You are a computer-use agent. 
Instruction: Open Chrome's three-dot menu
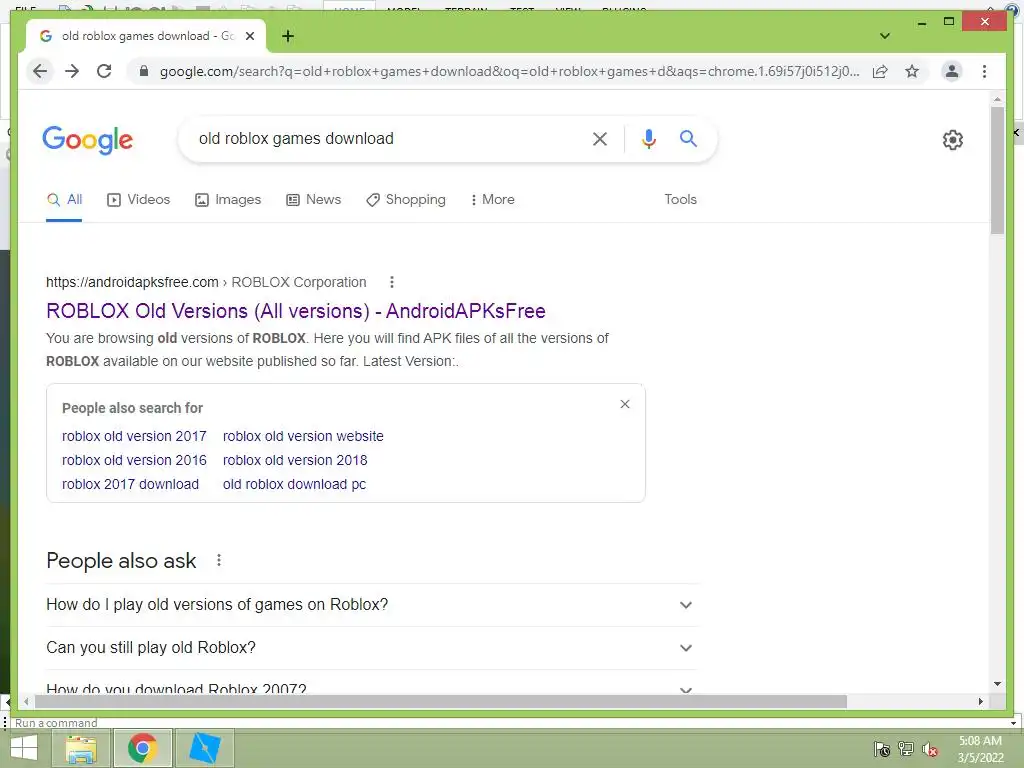pyautogui.click(x=984, y=71)
